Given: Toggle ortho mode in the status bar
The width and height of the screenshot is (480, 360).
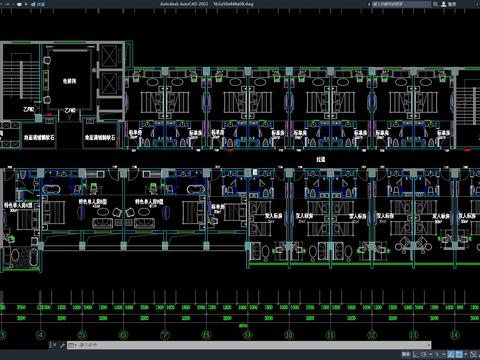Looking at the screenshot, I should click(x=416, y=354).
